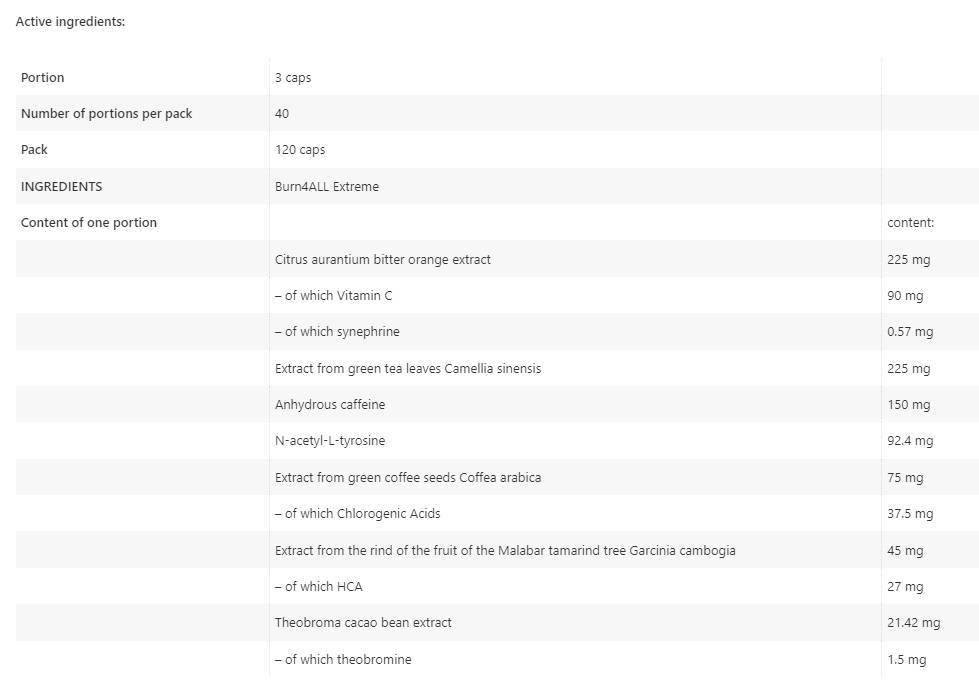Click the '– of which Chlorogenic Acids' entry
The image size is (979, 686).
358,514
